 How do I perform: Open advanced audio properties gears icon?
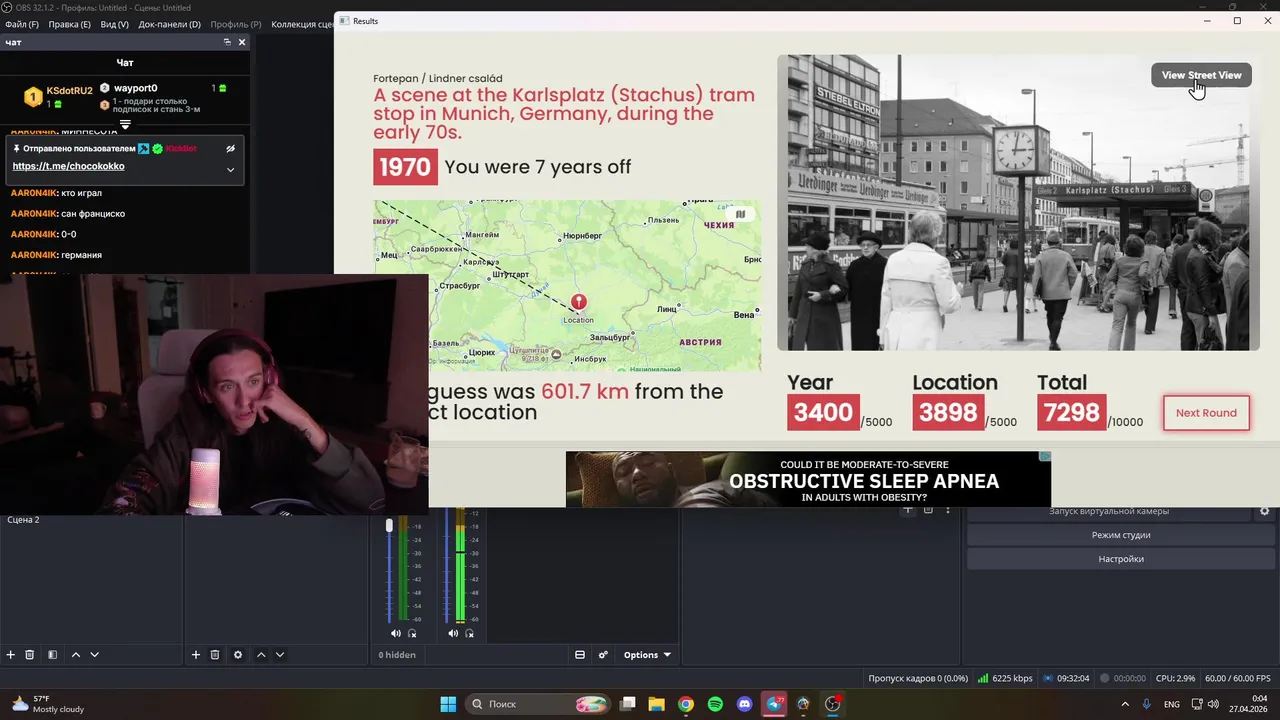click(603, 655)
